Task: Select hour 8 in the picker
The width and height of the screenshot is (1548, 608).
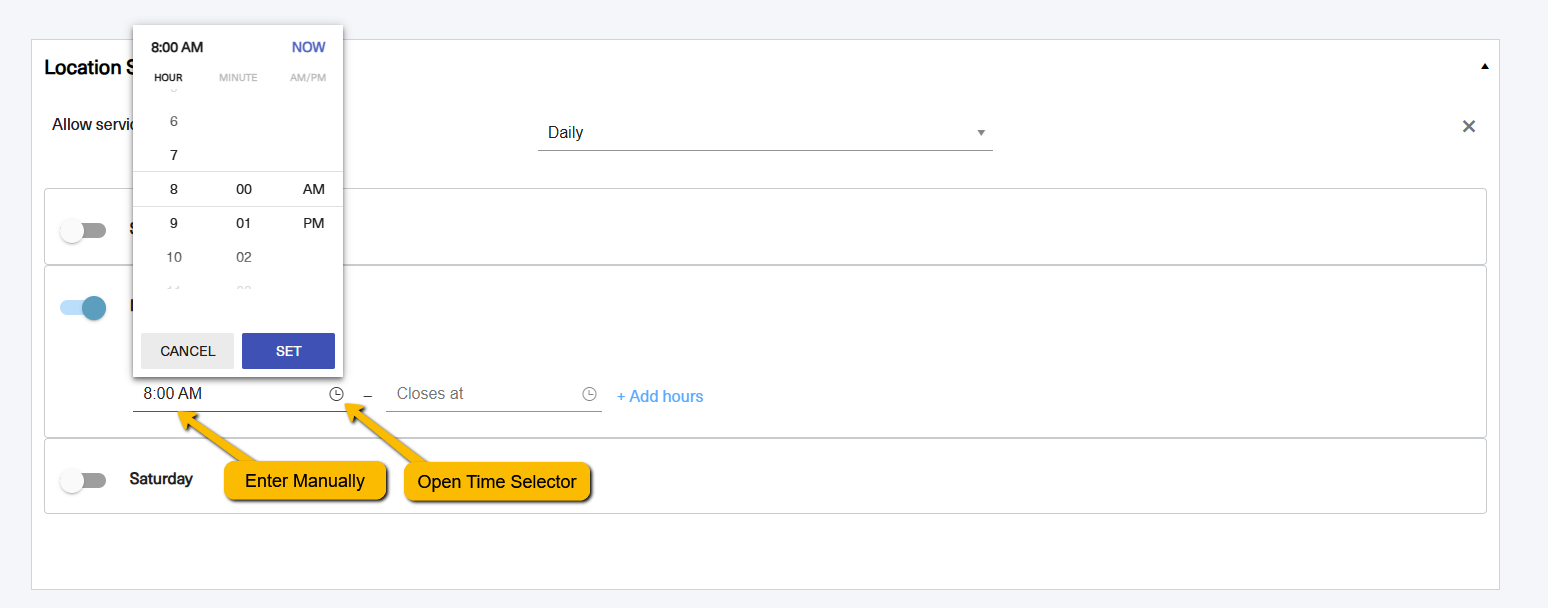Action: point(174,189)
